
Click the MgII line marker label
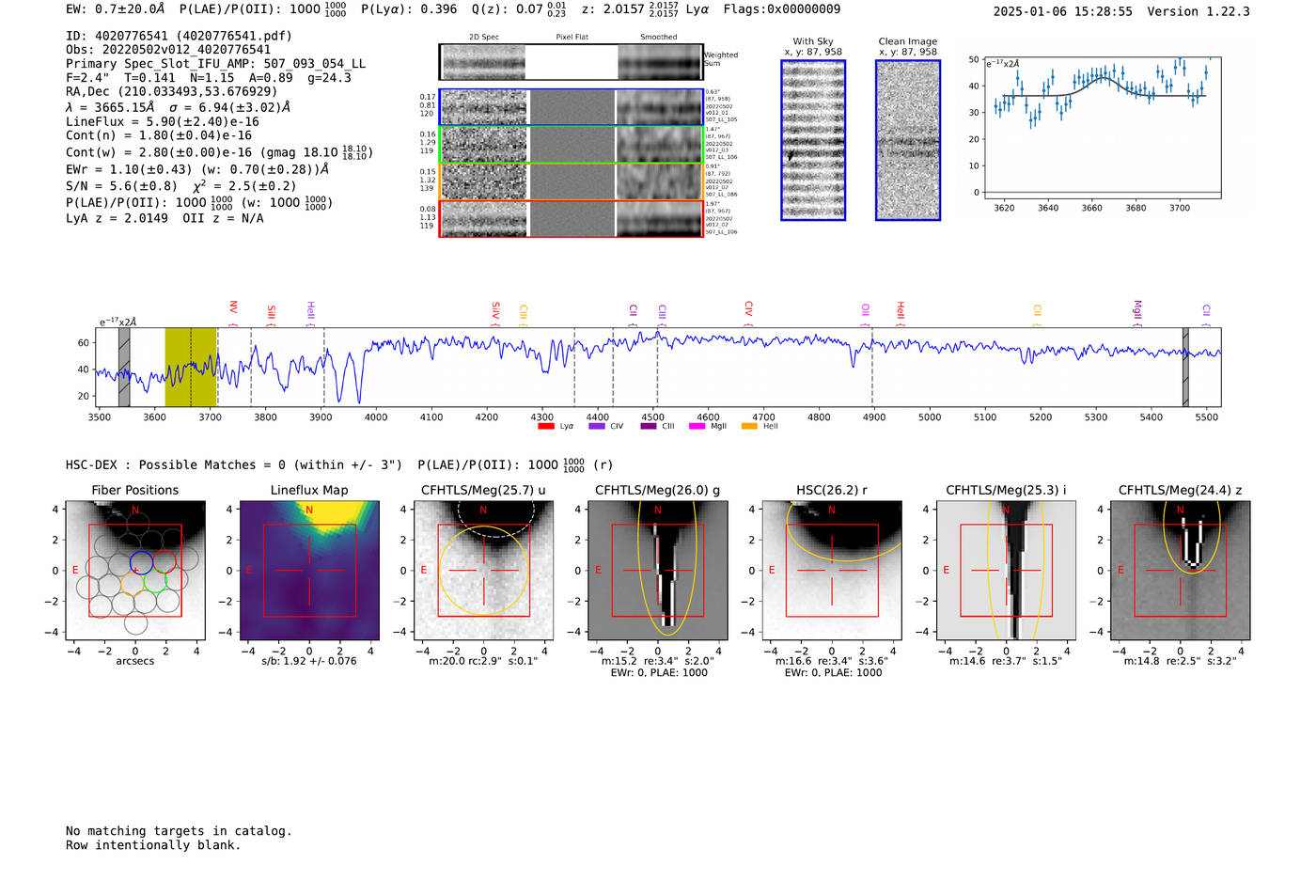[x=1136, y=311]
